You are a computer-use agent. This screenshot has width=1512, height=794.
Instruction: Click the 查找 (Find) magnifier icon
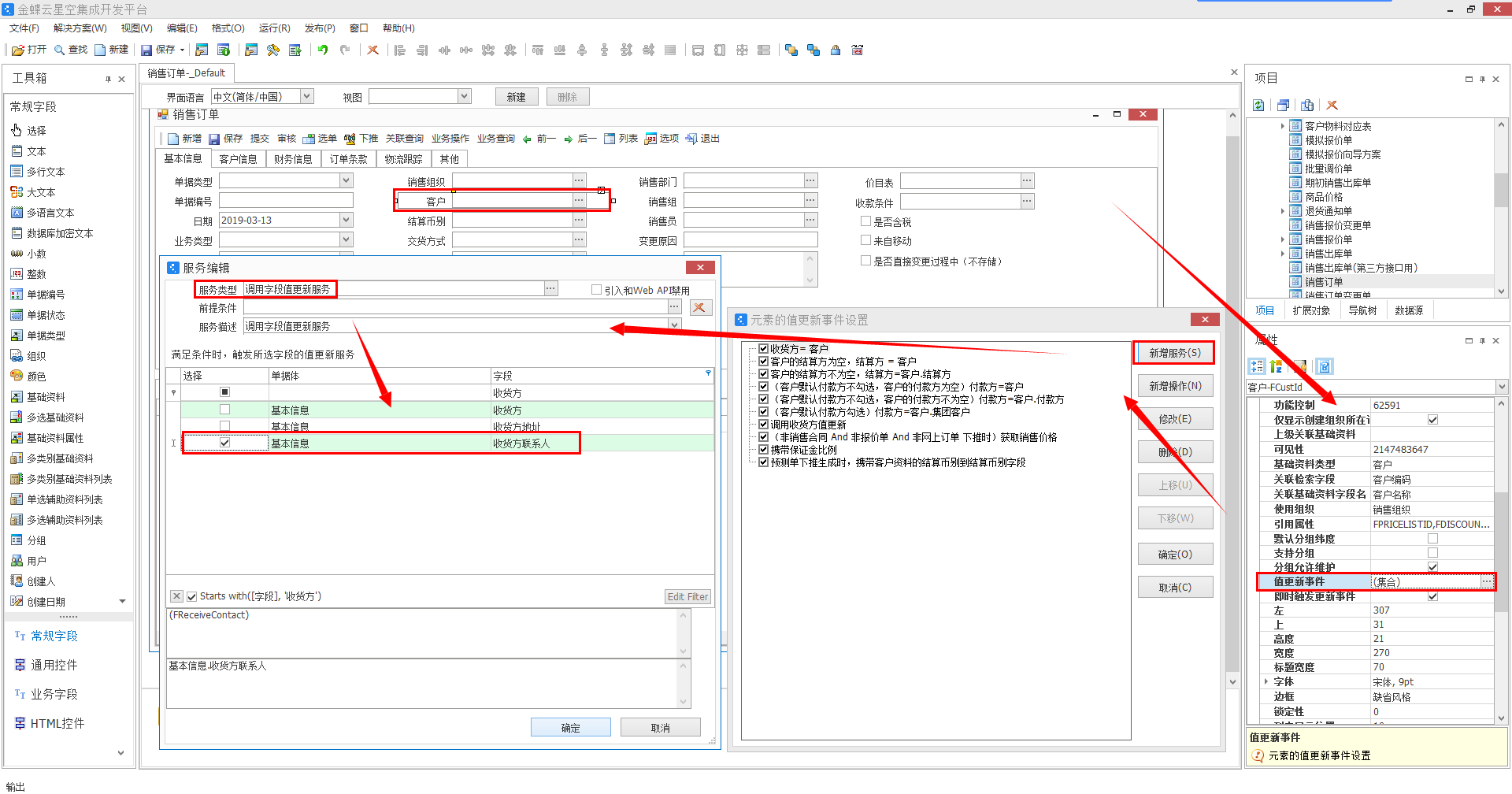(x=59, y=50)
